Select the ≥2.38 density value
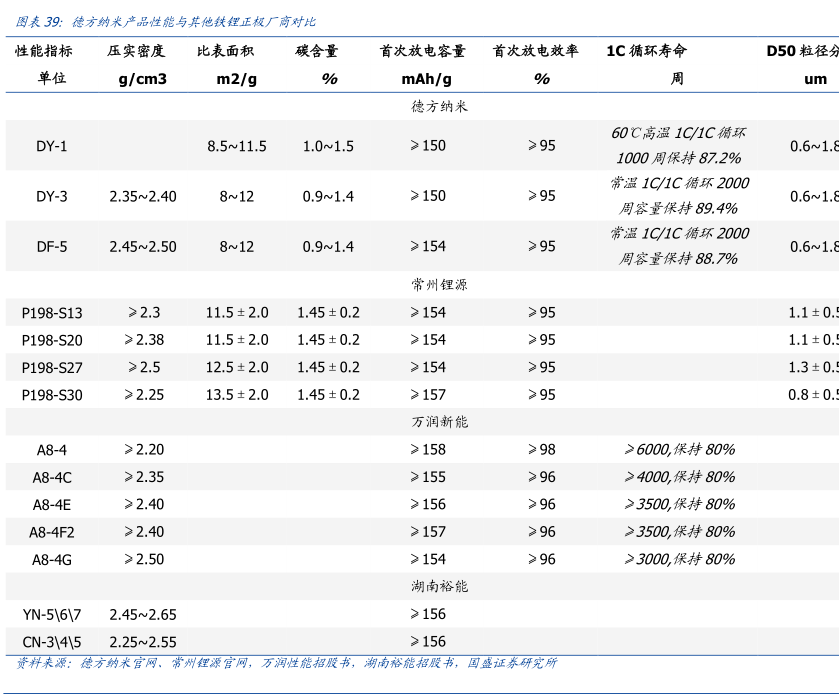Viewport: 839px width, 694px height. (144, 340)
